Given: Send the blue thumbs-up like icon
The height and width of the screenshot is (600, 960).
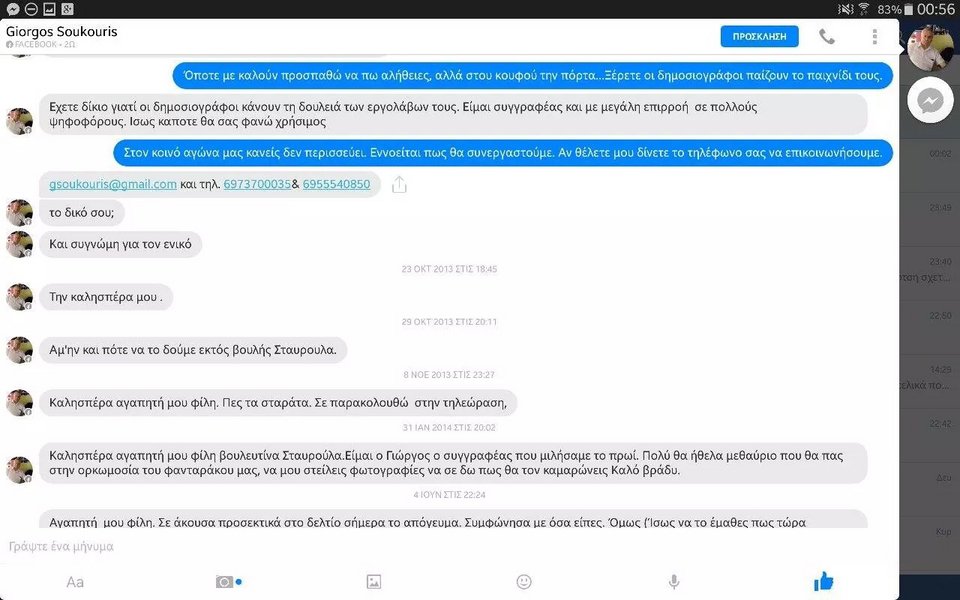Looking at the screenshot, I should coord(822,580).
